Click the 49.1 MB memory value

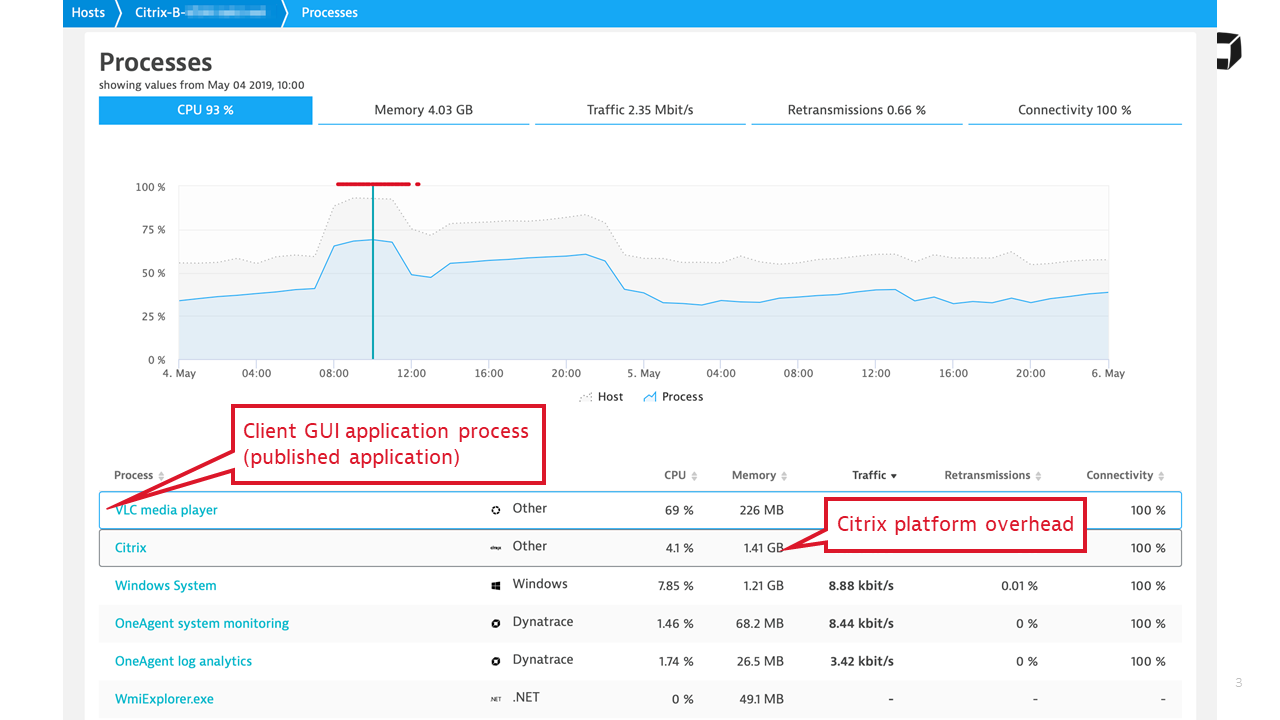[761, 700]
